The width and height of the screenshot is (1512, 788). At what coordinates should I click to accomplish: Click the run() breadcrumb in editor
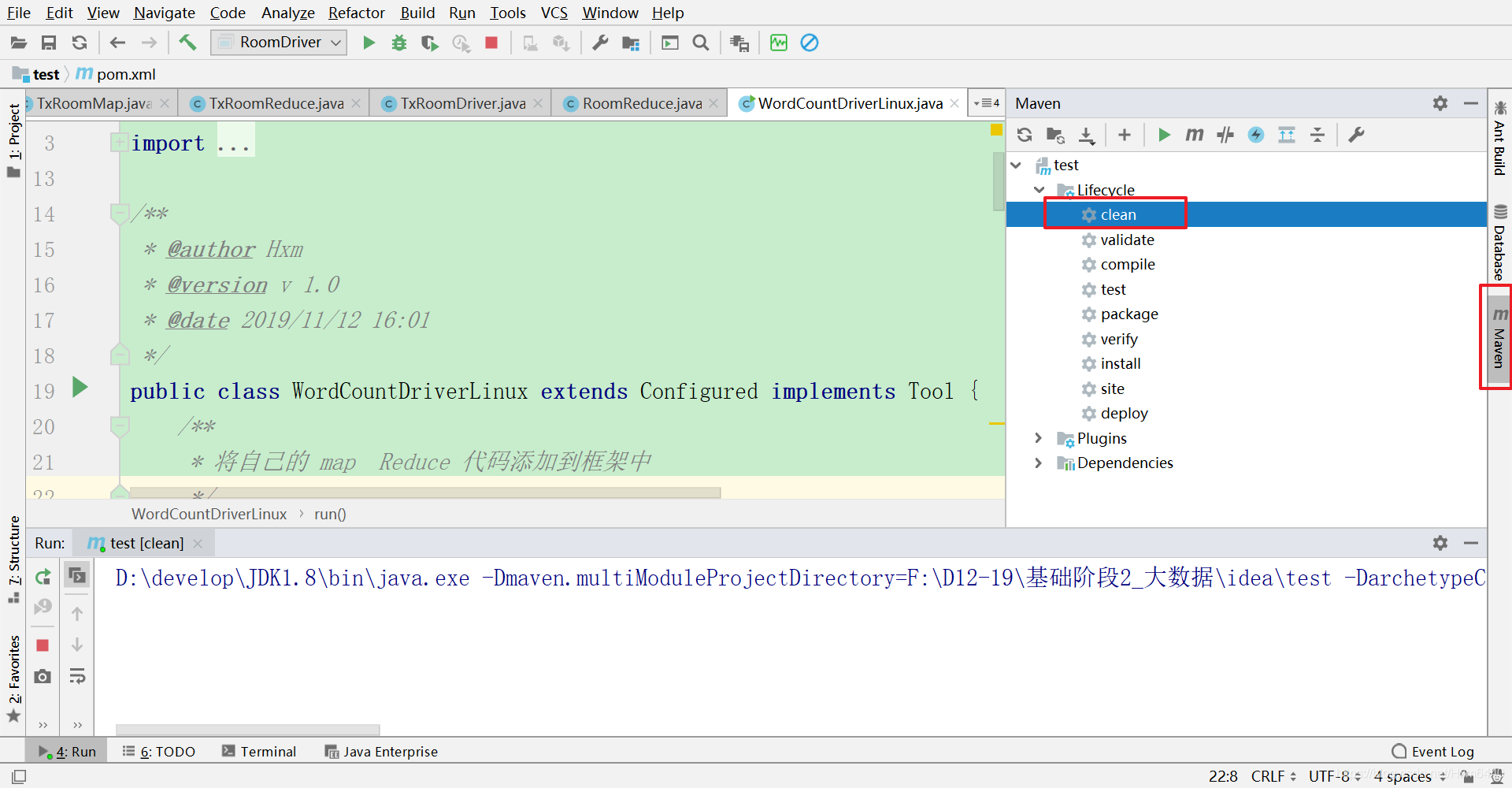pyautogui.click(x=330, y=514)
